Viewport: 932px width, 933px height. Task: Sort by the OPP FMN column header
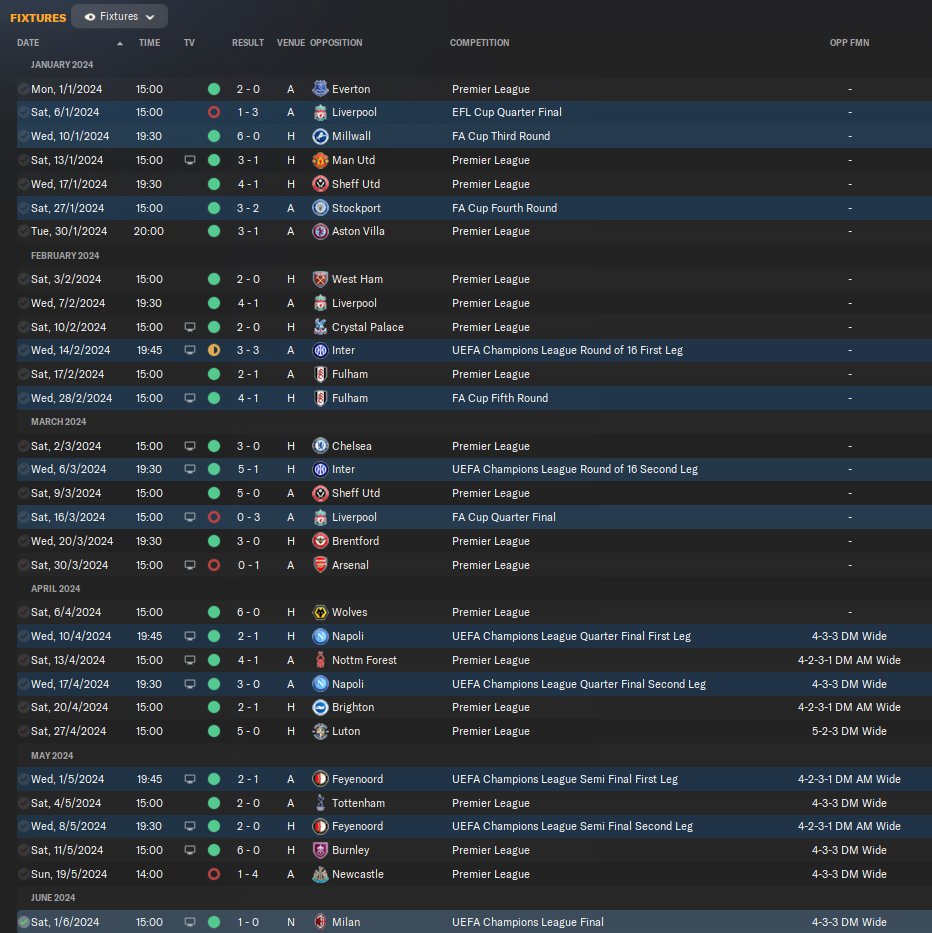tap(849, 43)
